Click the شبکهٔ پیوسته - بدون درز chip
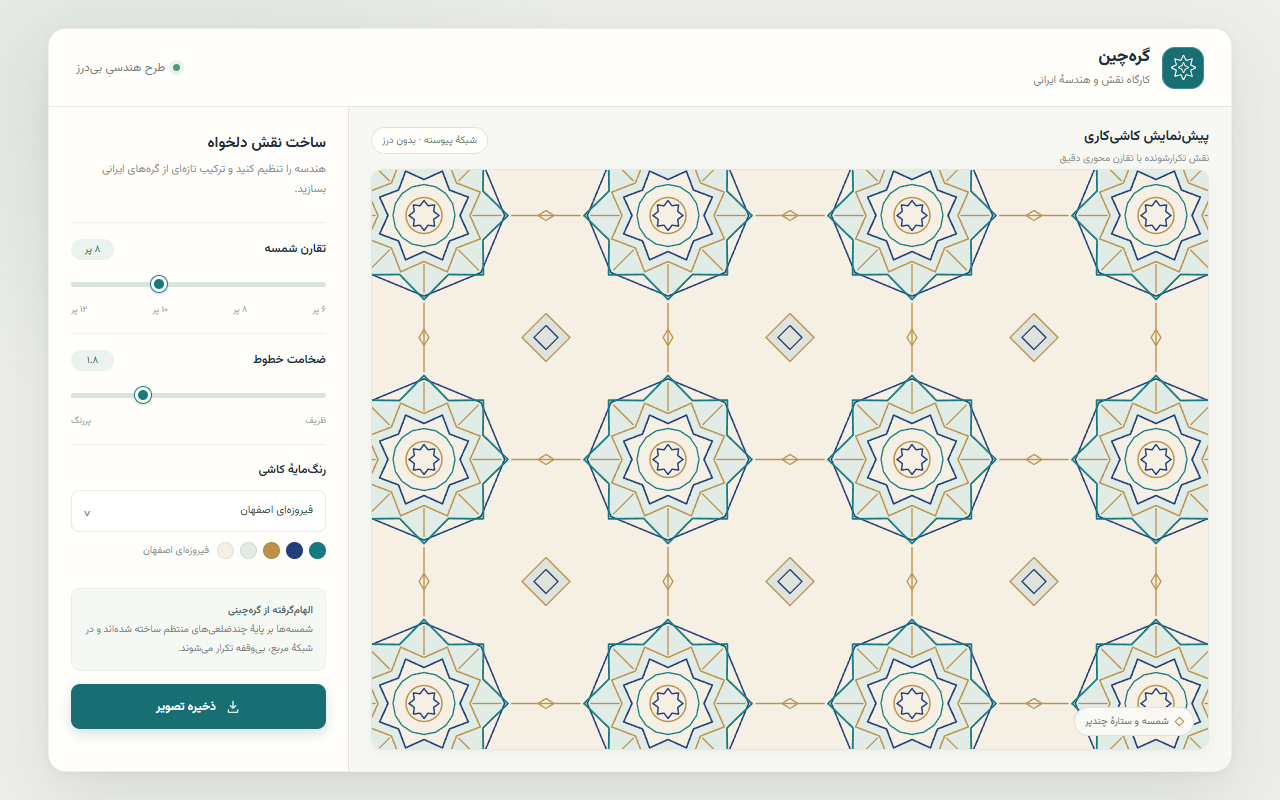This screenshot has height=800, width=1280. click(x=429, y=140)
